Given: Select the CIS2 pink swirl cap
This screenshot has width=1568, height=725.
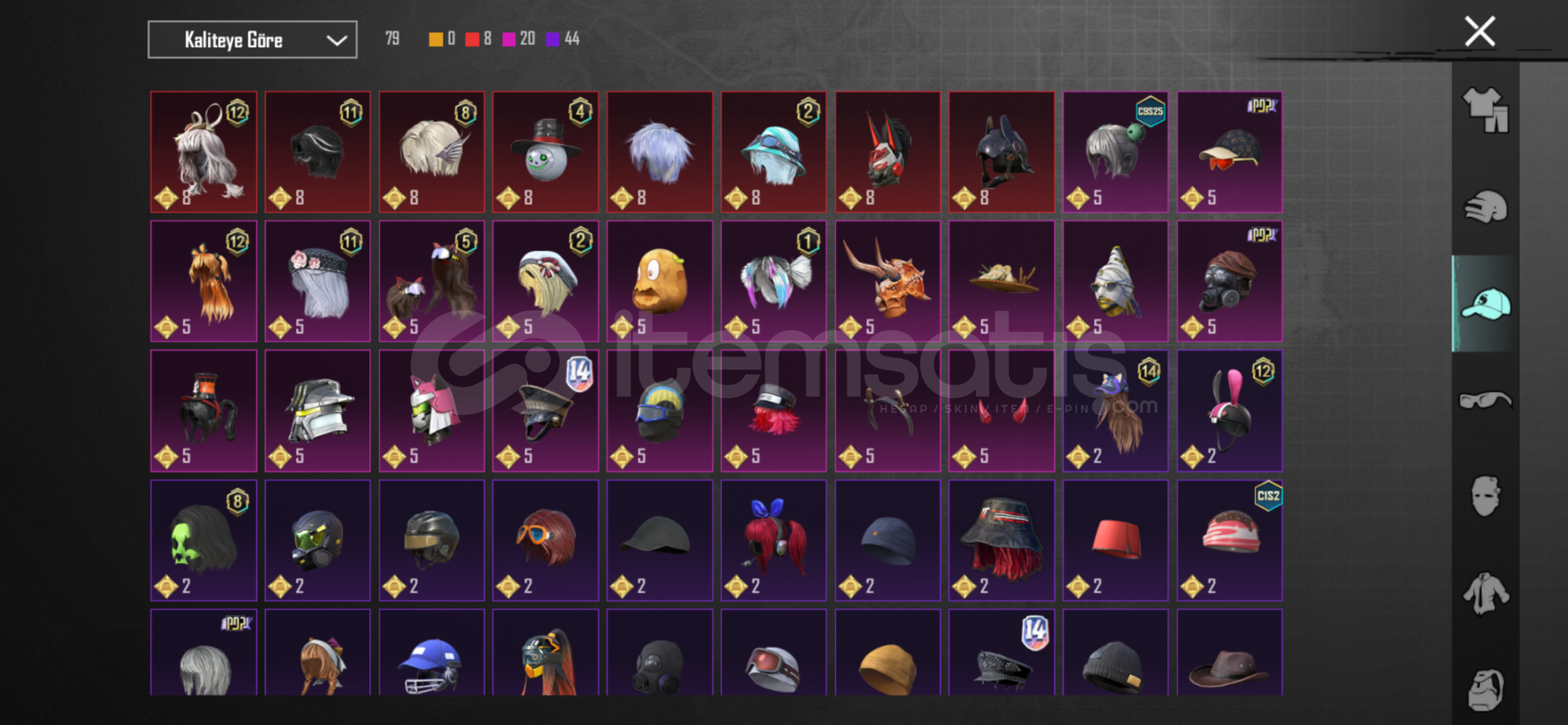Looking at the screenshot, I should 1229,540.
